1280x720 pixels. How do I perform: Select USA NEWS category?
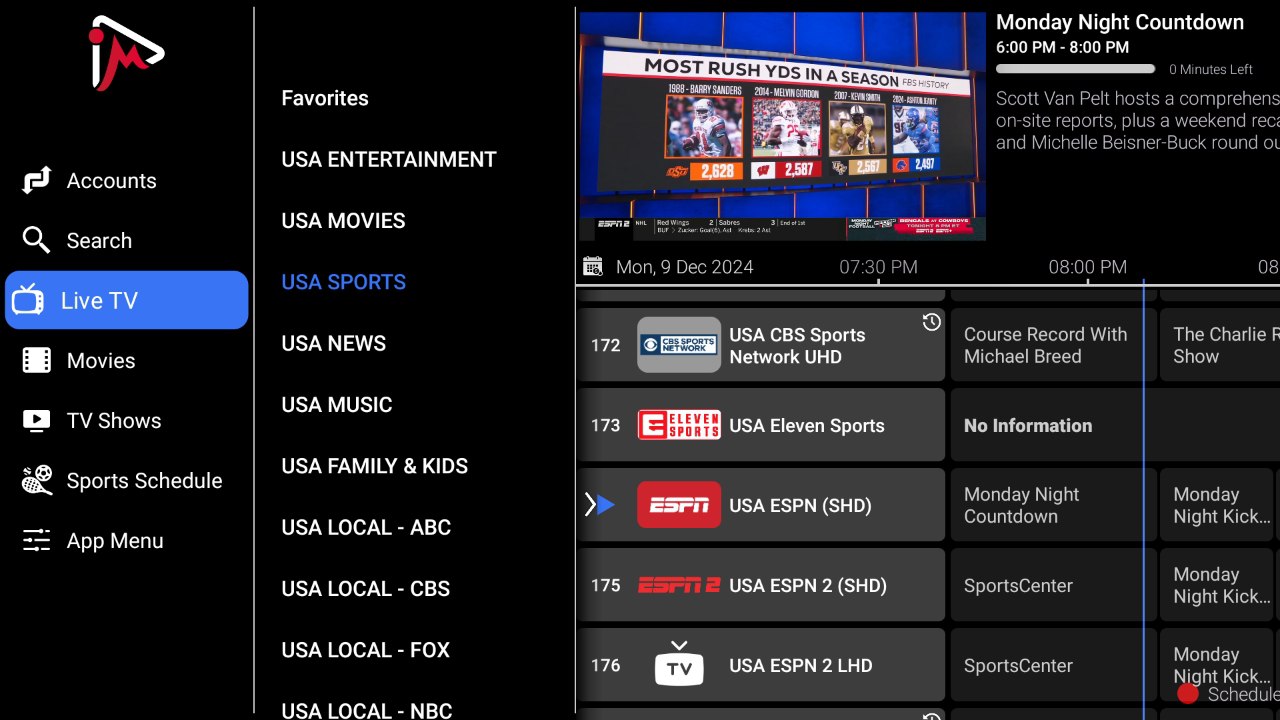(333, 344)
